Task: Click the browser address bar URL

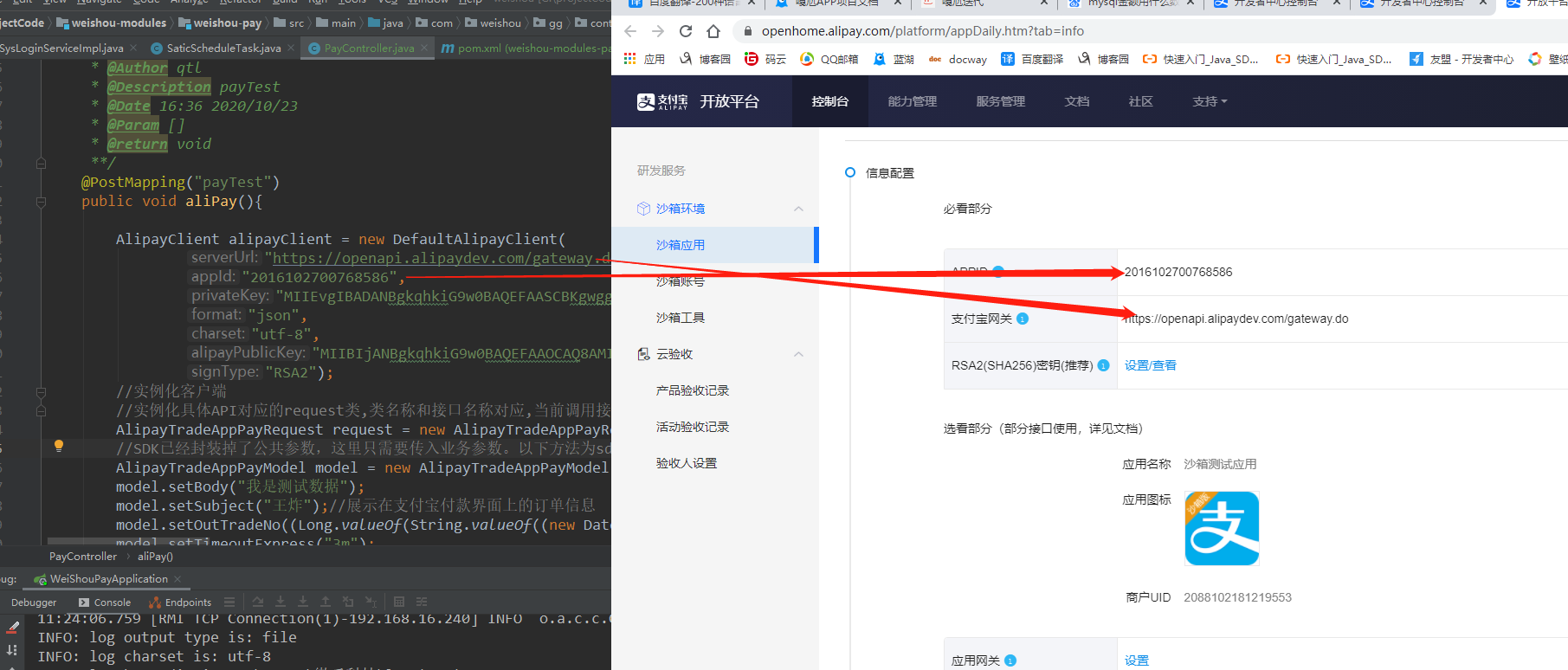Action: click(923, 31)
